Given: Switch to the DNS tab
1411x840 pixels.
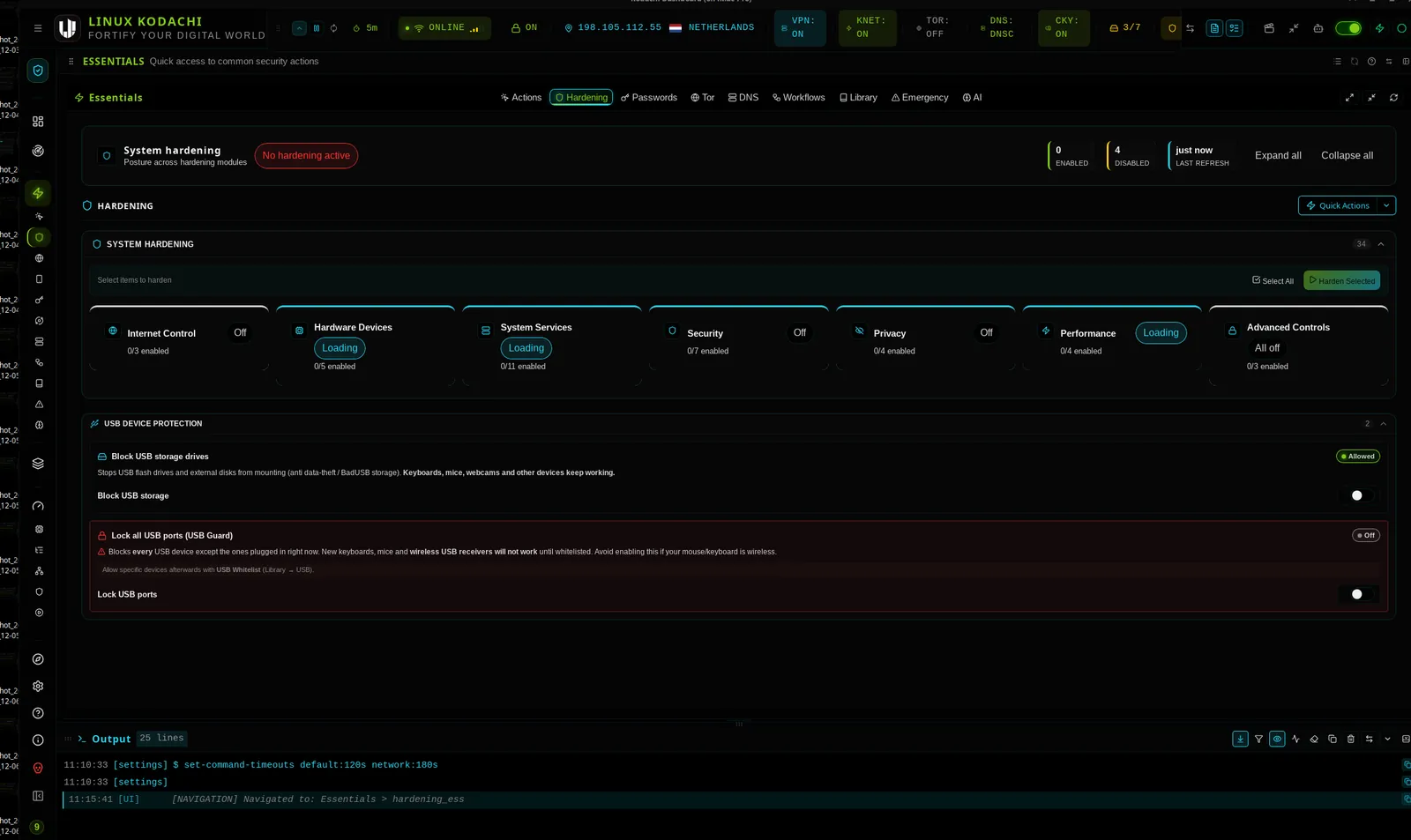Looking at the screenshot, I should click(743, 98).
